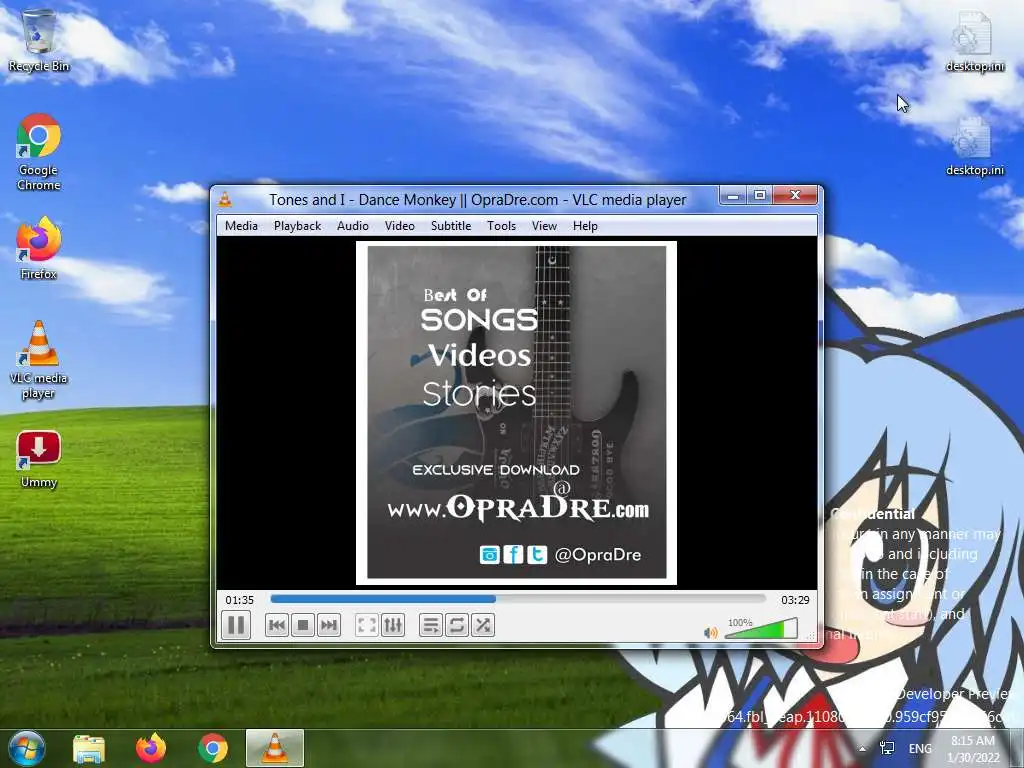This screenshot has height=768, width=1024.
Task: Select Firefox desktop shortcut
Action: click(x=39, y=248)
